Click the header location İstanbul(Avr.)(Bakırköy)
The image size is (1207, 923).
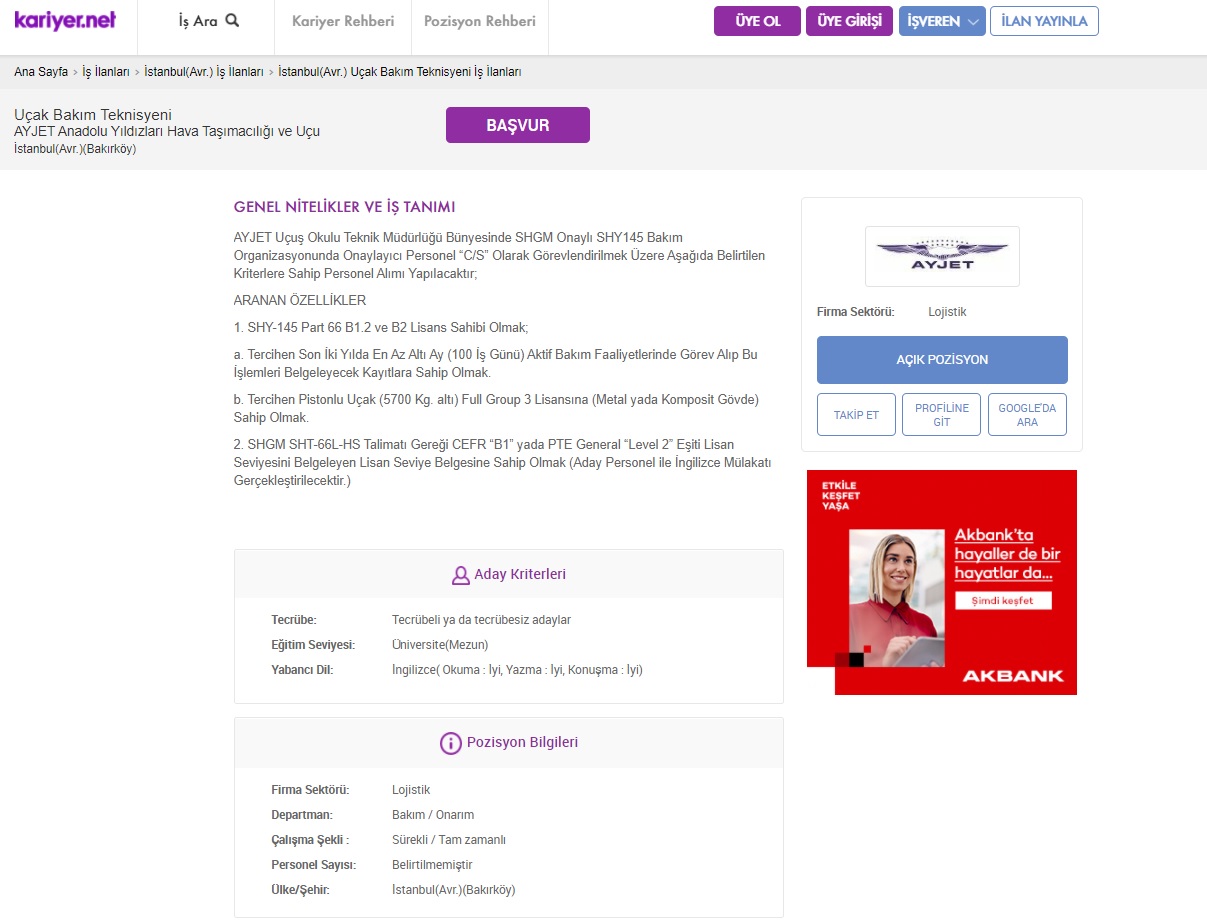point(75,149)
